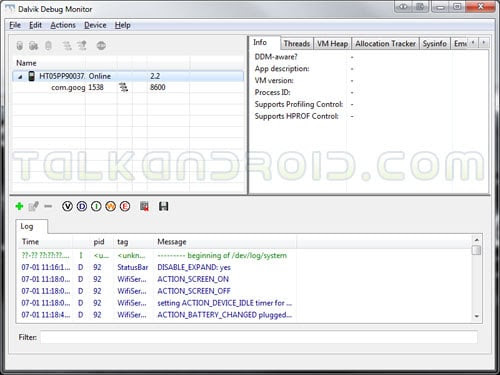This screenshot has width=500, height=375.
Task: Toggle Verbose log level (V) button
Action: tap(67, 207)
